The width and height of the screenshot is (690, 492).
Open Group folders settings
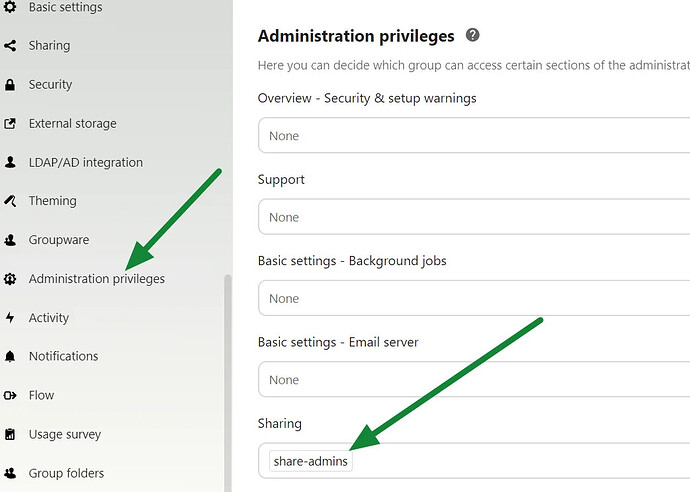(x=66, y=473)
